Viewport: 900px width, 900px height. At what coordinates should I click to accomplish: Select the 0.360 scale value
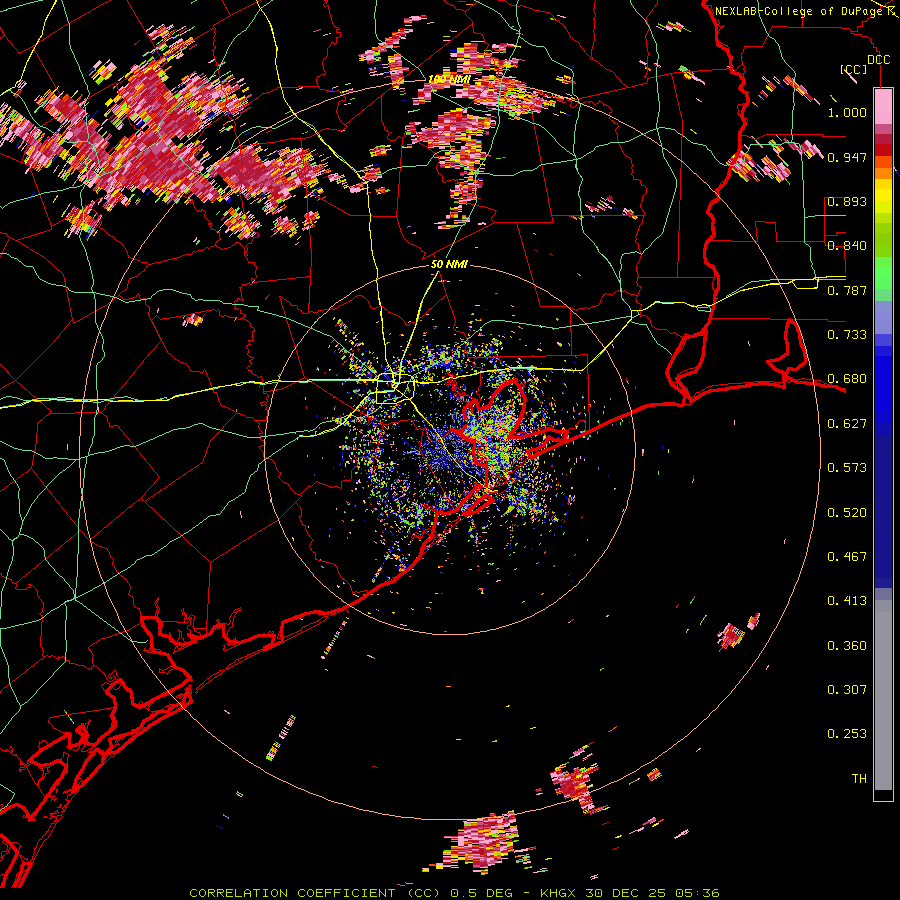(847, 646)
